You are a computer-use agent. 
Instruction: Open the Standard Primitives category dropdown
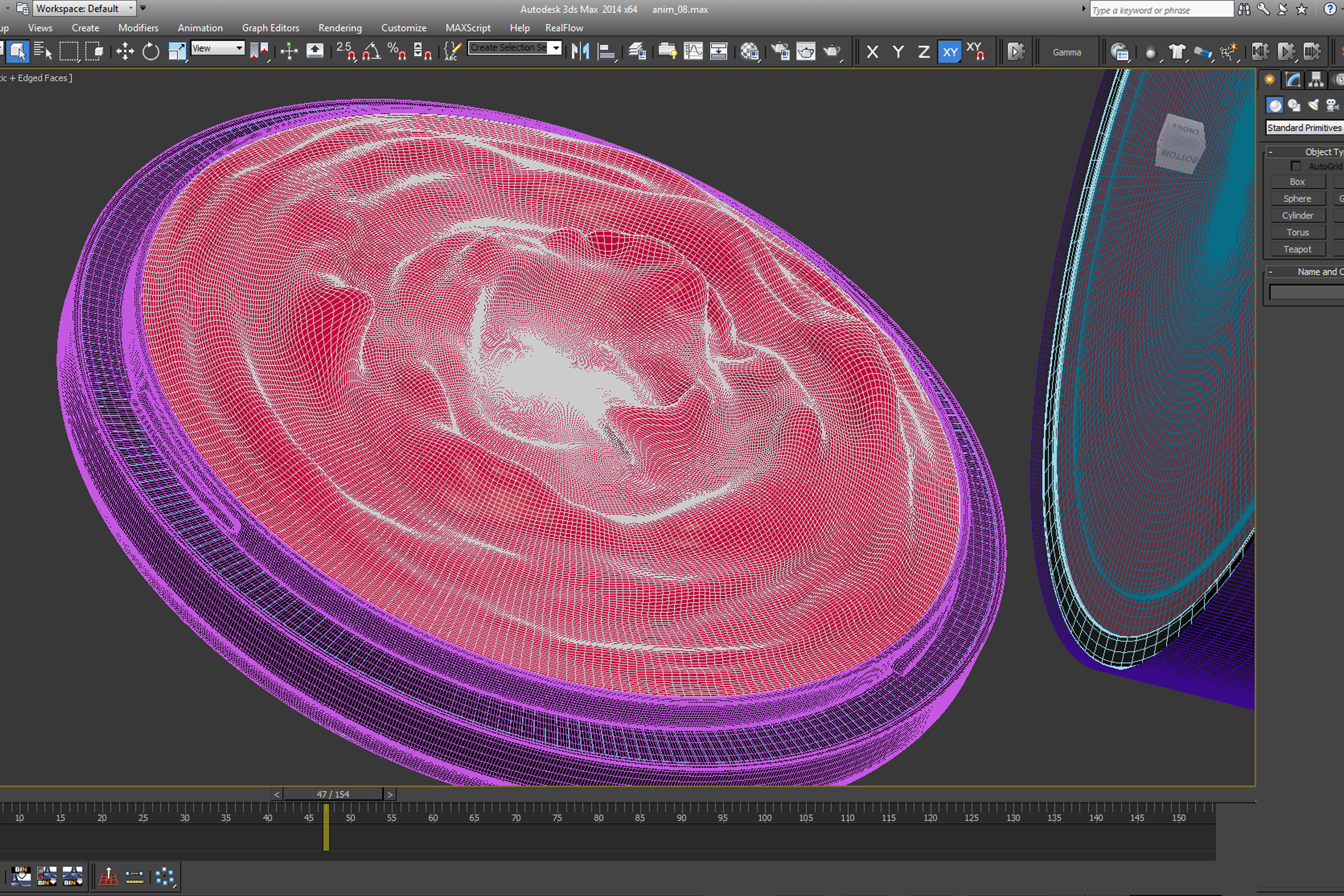pyautogui.click(x=1305, y=128)
